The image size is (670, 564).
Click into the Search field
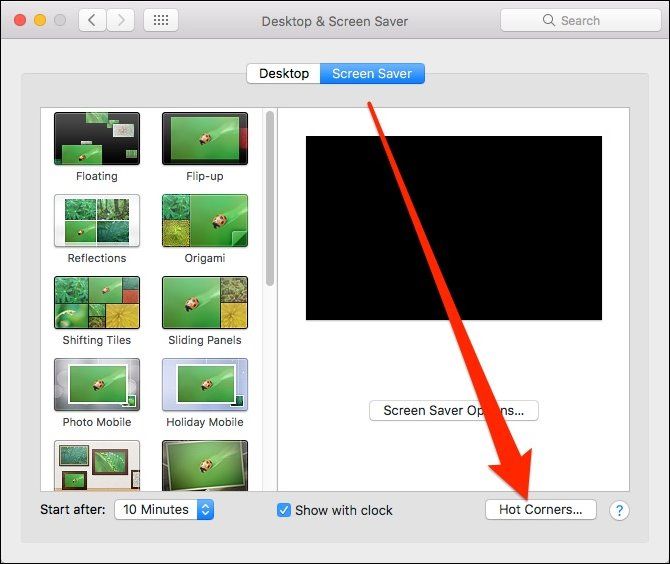click(580, 20)
